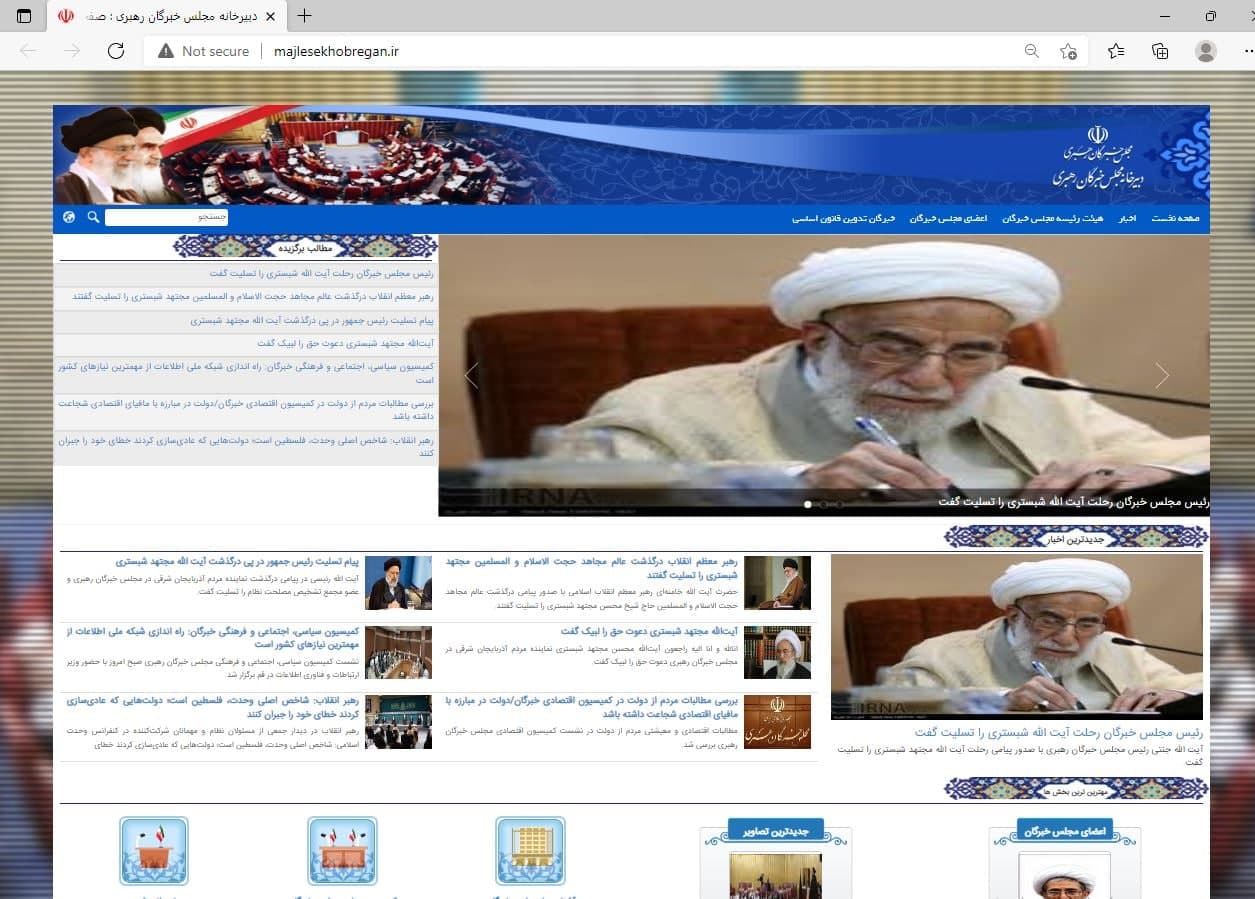
Task: Add this page to favorites star icon
Action: point(1068,51)
